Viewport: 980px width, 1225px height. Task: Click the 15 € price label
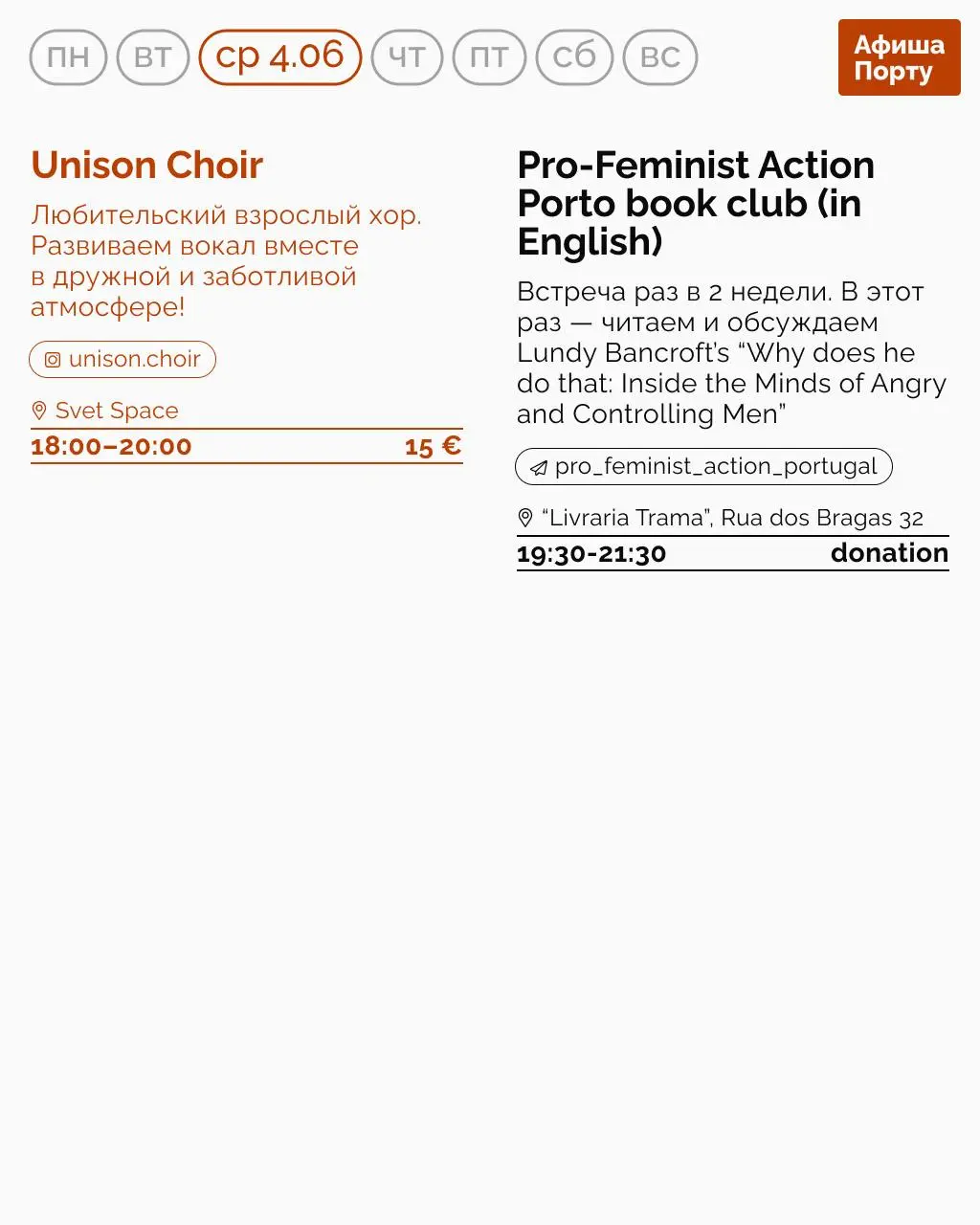click(x=433, y=446)
